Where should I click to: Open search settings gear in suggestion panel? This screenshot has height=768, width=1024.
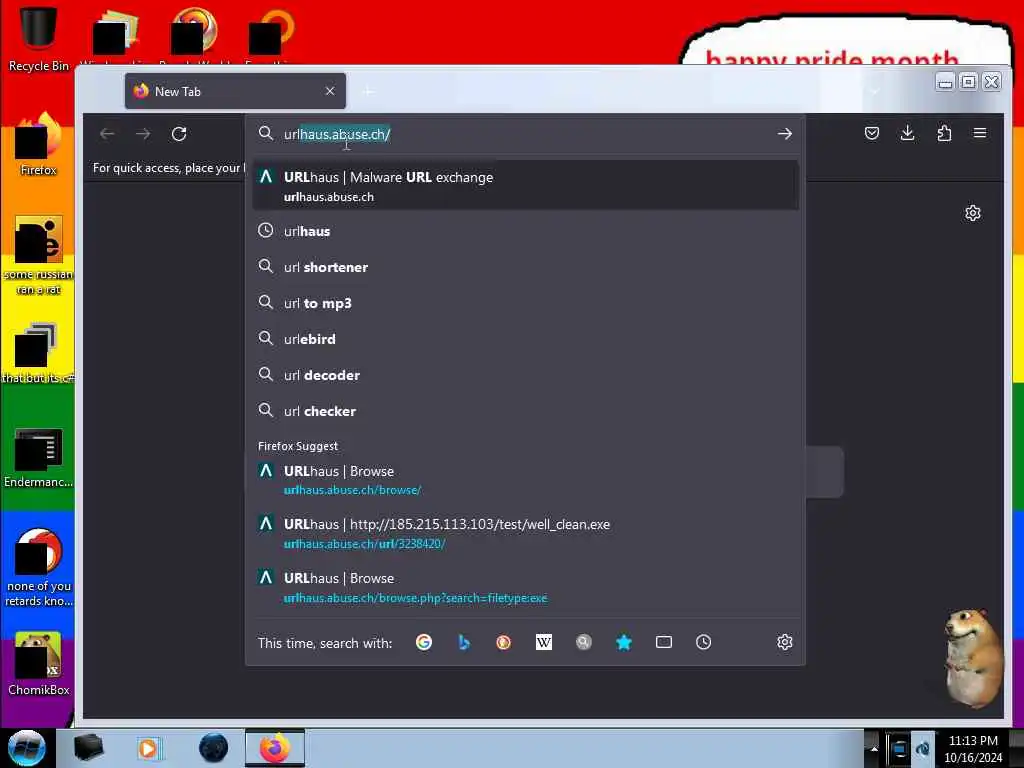pos(784,642)
